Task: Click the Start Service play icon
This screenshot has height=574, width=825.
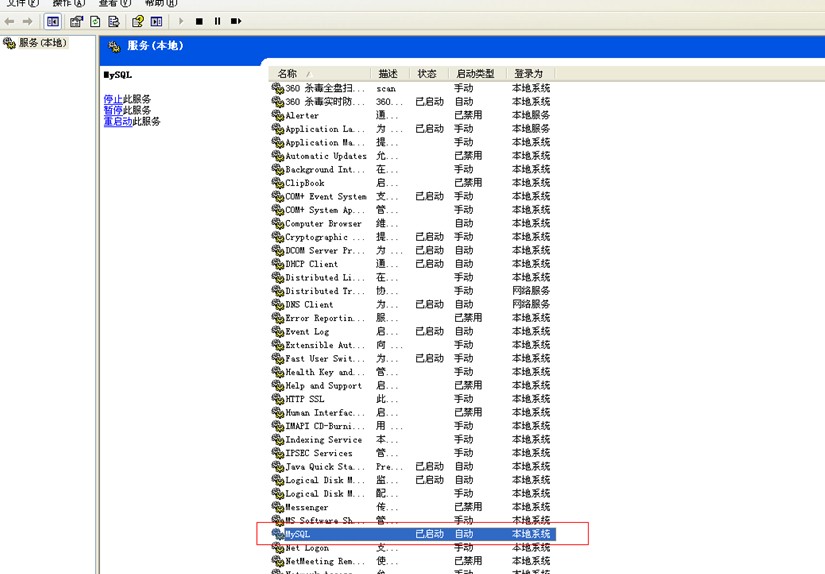Action: [181, 22]
